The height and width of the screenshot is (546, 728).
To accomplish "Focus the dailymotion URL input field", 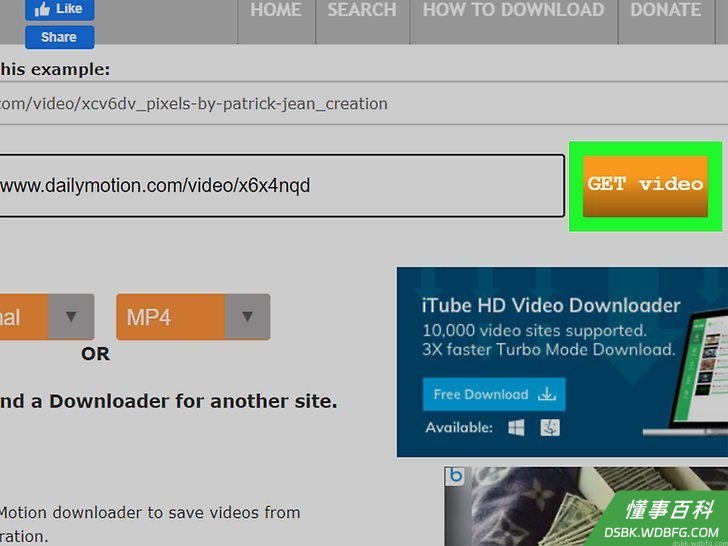I will [281, 186].
